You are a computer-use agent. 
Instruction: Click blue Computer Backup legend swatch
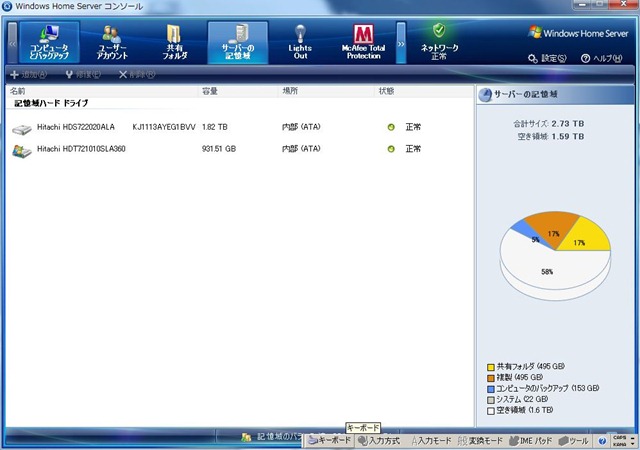491,389
